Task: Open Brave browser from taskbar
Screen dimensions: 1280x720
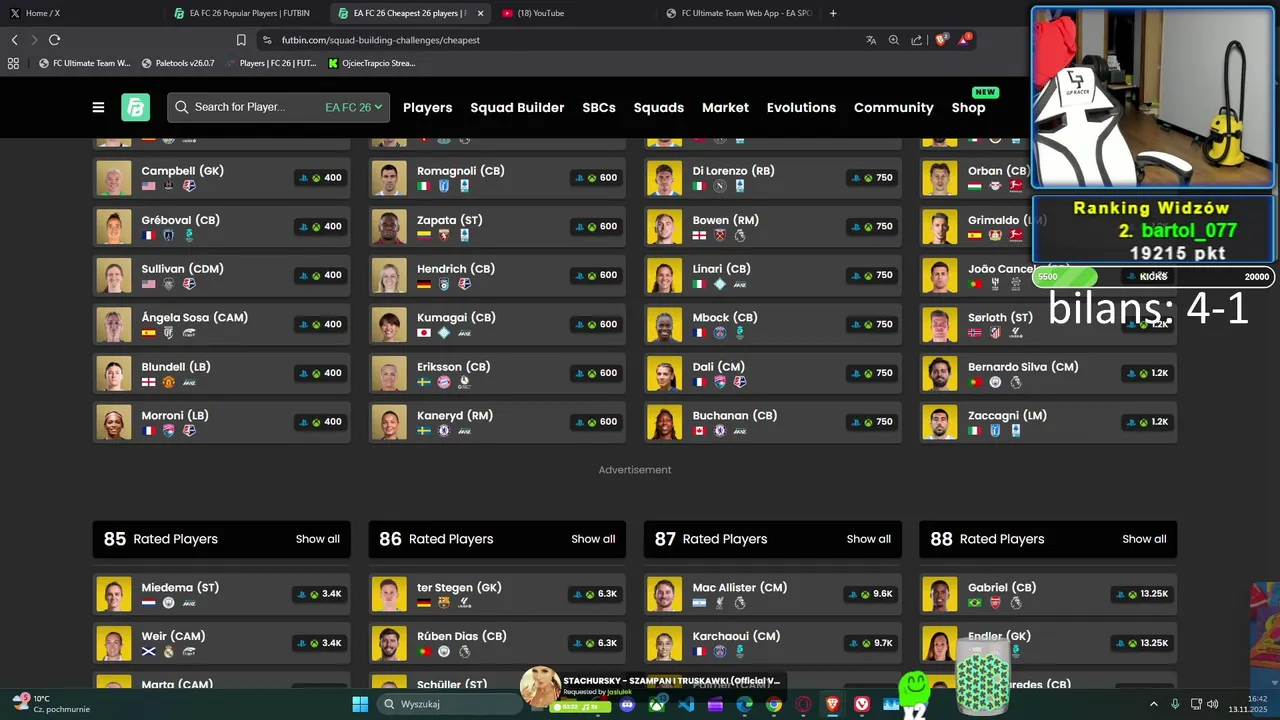Action: point(832,705)
